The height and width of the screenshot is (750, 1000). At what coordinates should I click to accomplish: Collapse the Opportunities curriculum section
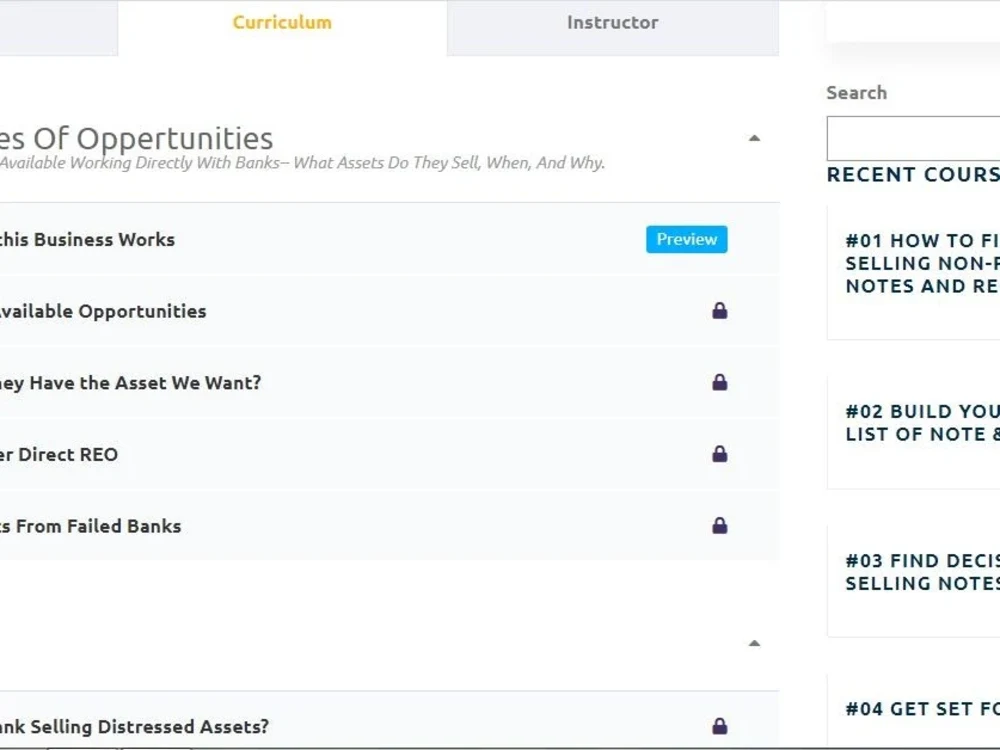click(x=753, y=138)
